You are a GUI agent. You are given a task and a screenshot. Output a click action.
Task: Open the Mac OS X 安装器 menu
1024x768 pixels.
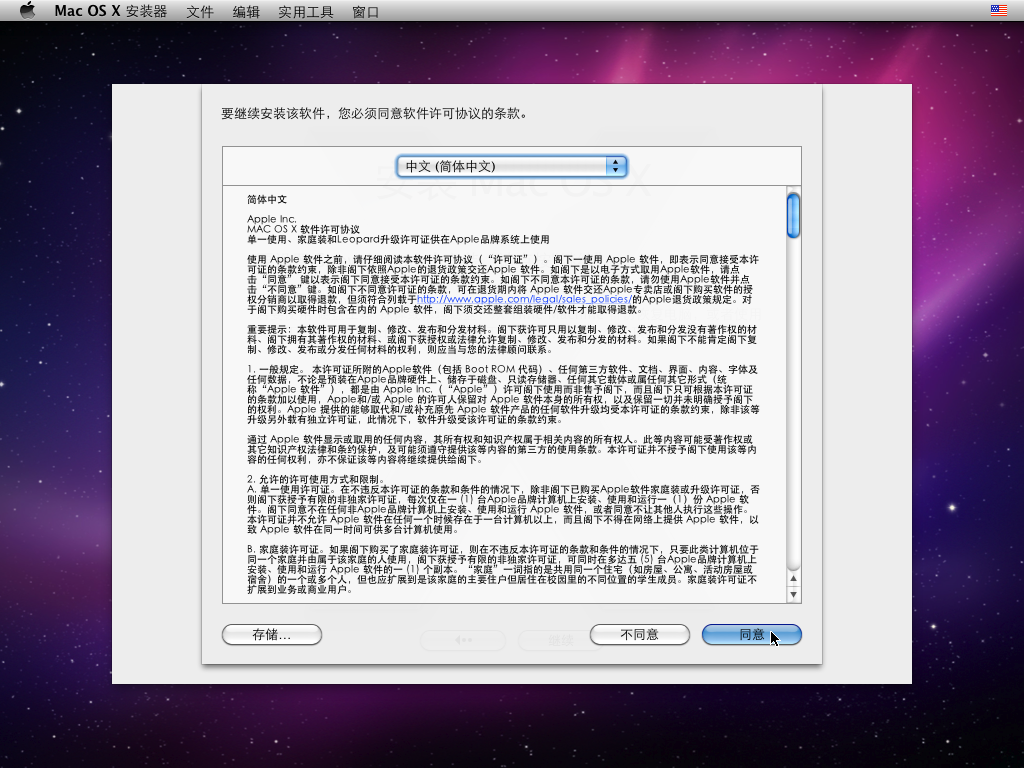pyautogui.click(x=110, y=11)
